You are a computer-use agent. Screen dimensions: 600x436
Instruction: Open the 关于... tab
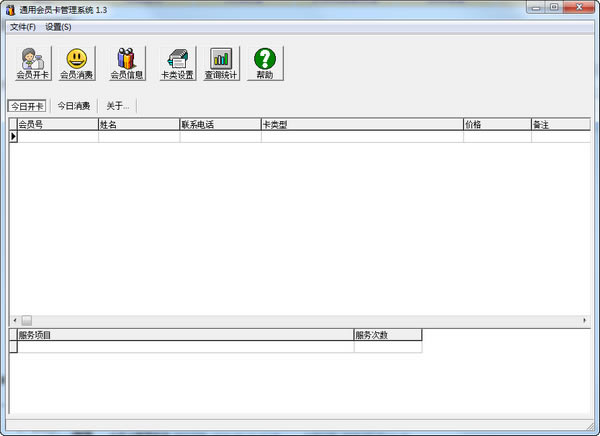(x=117, y=106)
